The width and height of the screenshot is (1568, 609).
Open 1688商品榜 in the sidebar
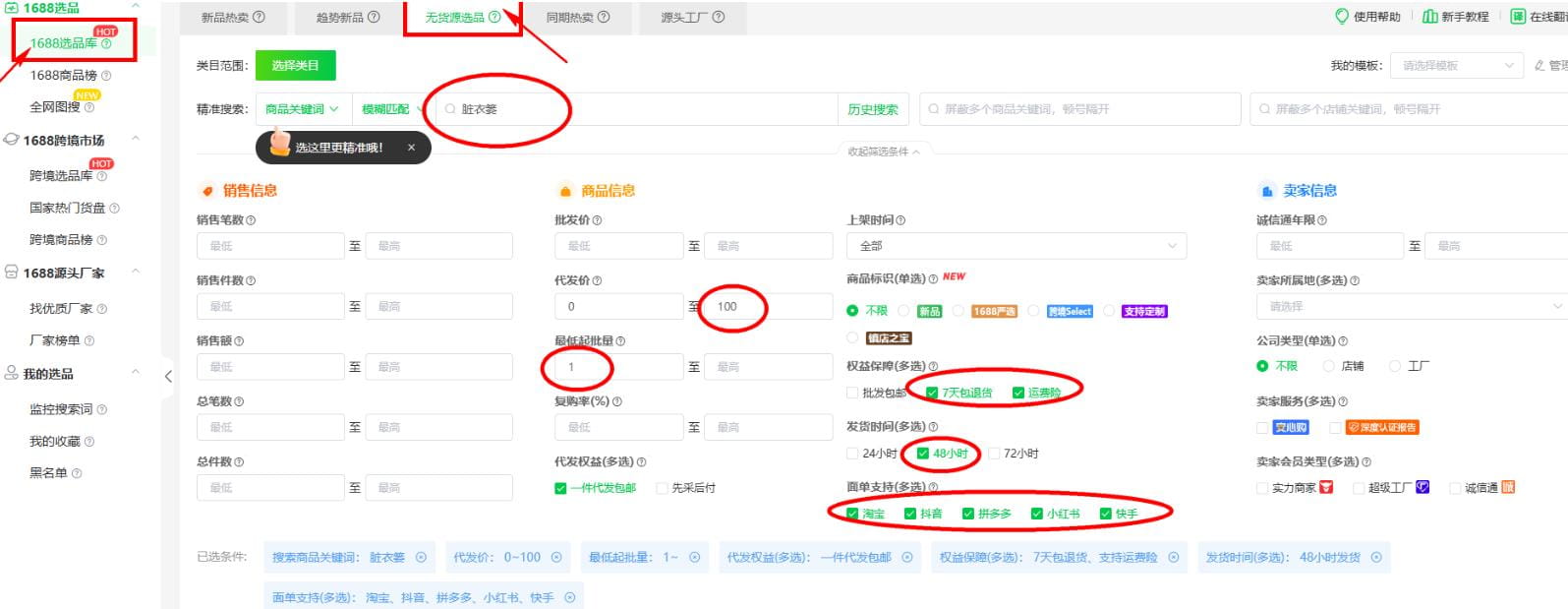(x=64, y=76)
